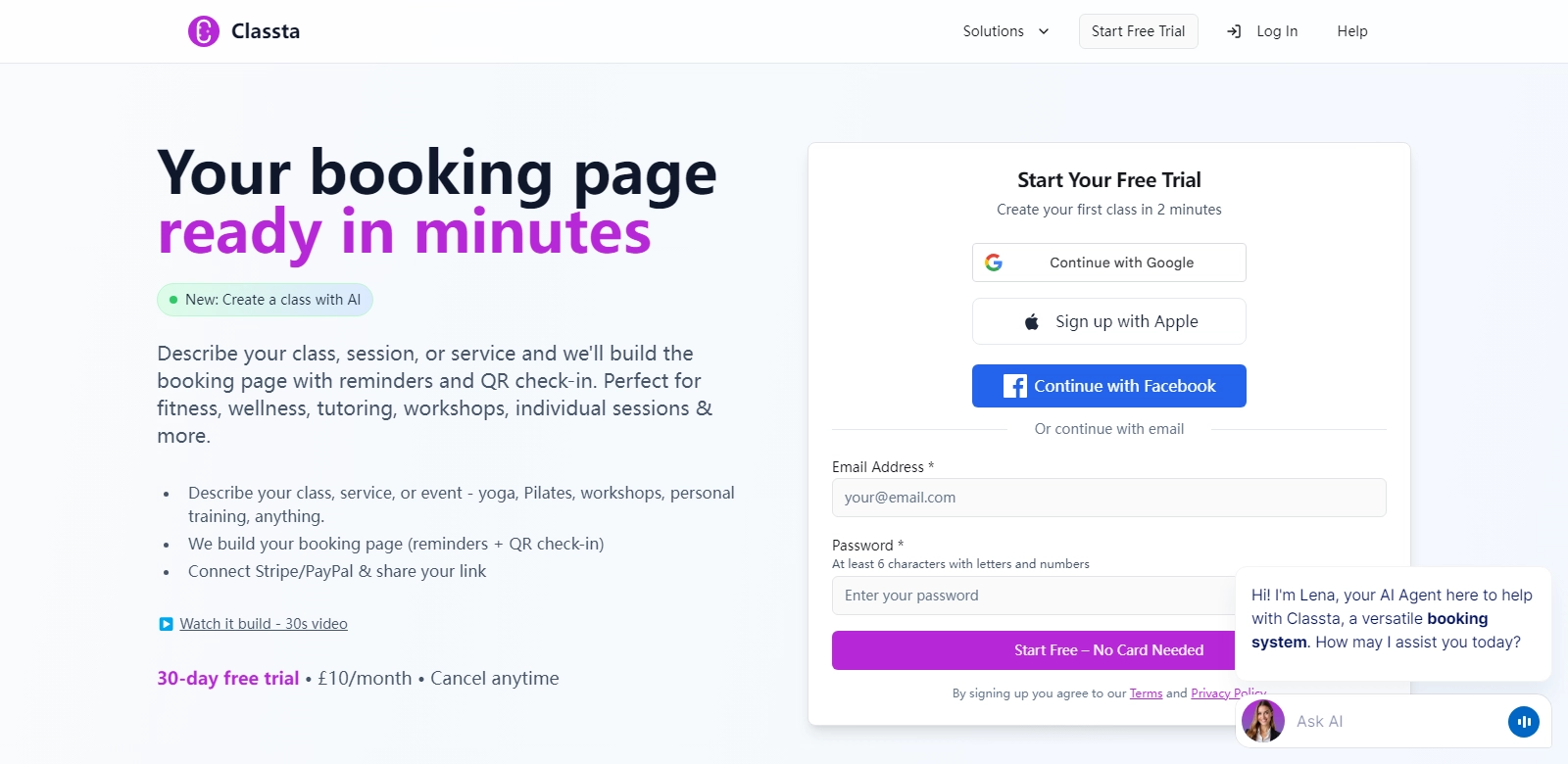This screenshot has height=764, width=1568.
Task: Click the voice icon in Ask AI
Action: [1523, 722]
